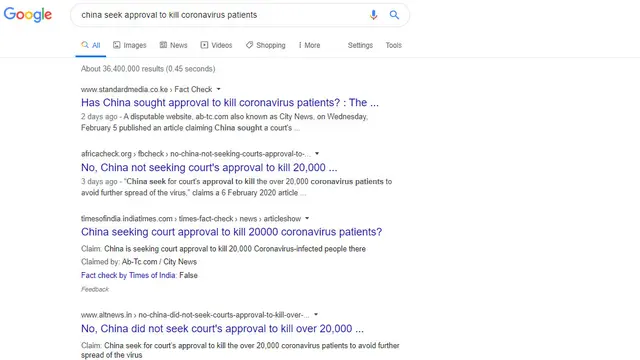Image resolution: width=640 pixels, height=360 pixels.
Task: Click the voice search microphone icon
Action: (373, 15)
